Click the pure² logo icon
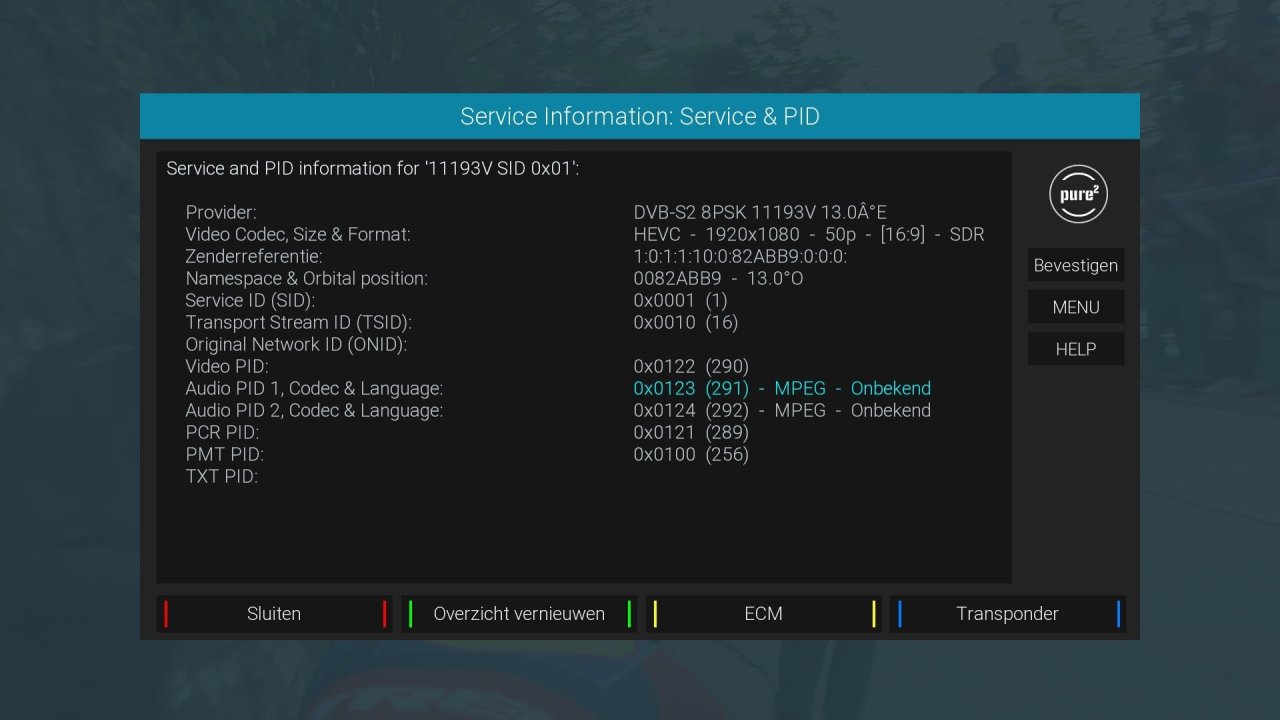Viewport: 1280px width, 720px height. (1078, 194)
